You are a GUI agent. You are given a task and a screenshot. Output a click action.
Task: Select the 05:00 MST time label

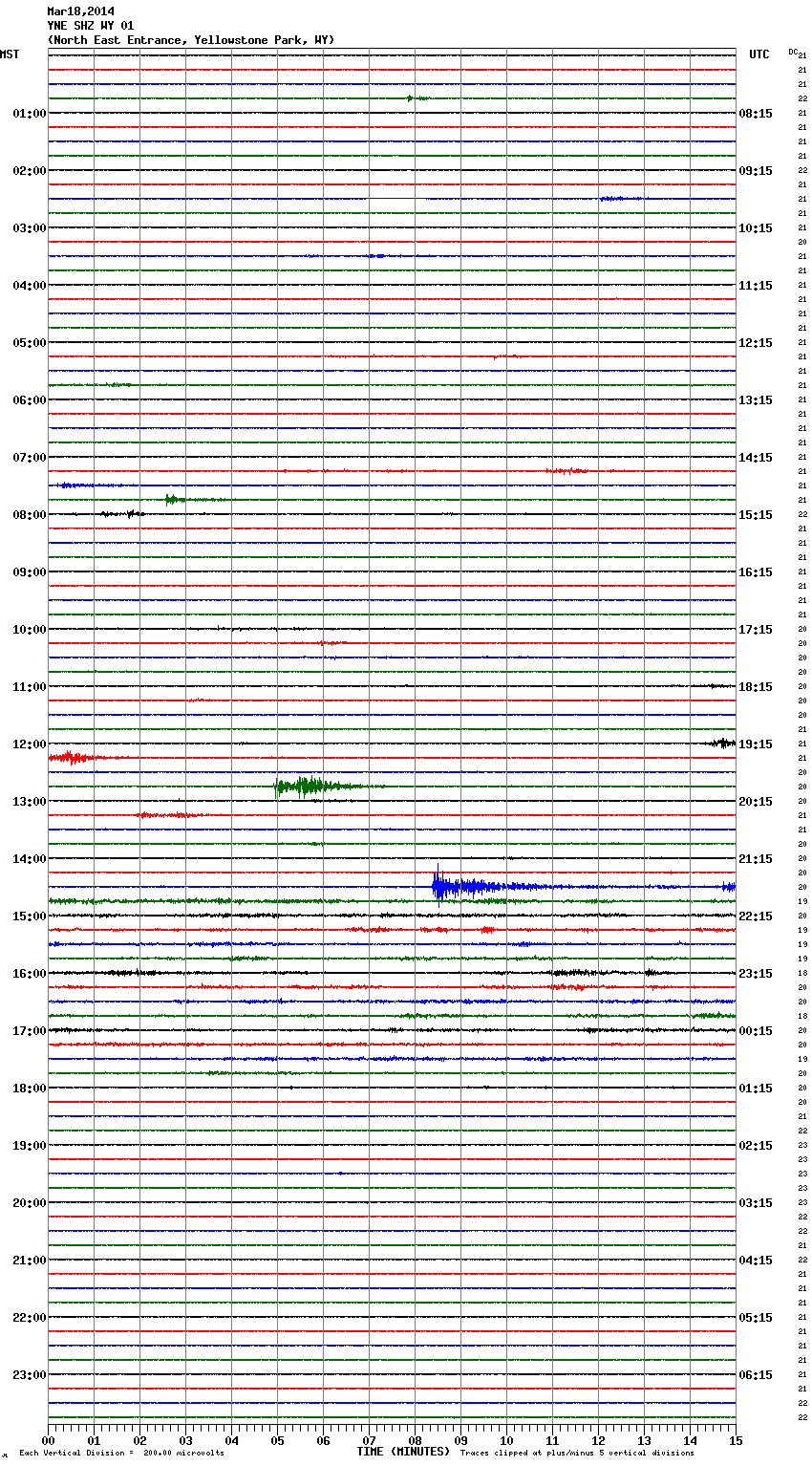[30, 343]
